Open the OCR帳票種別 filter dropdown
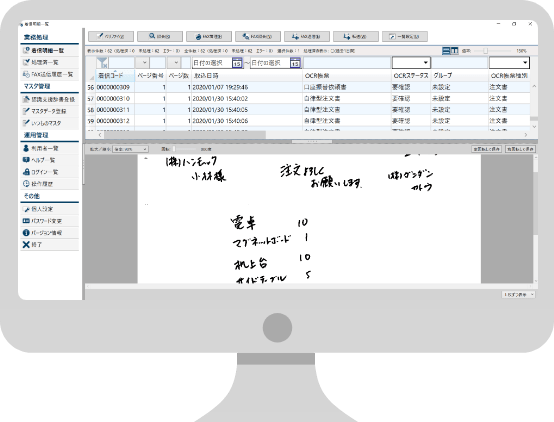The height and width of the screenshot is (422, 554). 509,63
